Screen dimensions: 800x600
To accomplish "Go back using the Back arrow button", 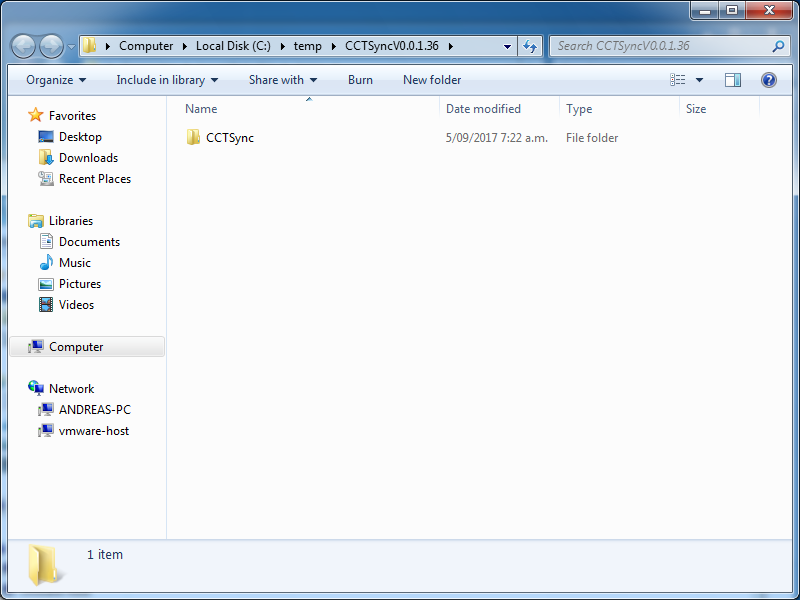I will (23, 46).
